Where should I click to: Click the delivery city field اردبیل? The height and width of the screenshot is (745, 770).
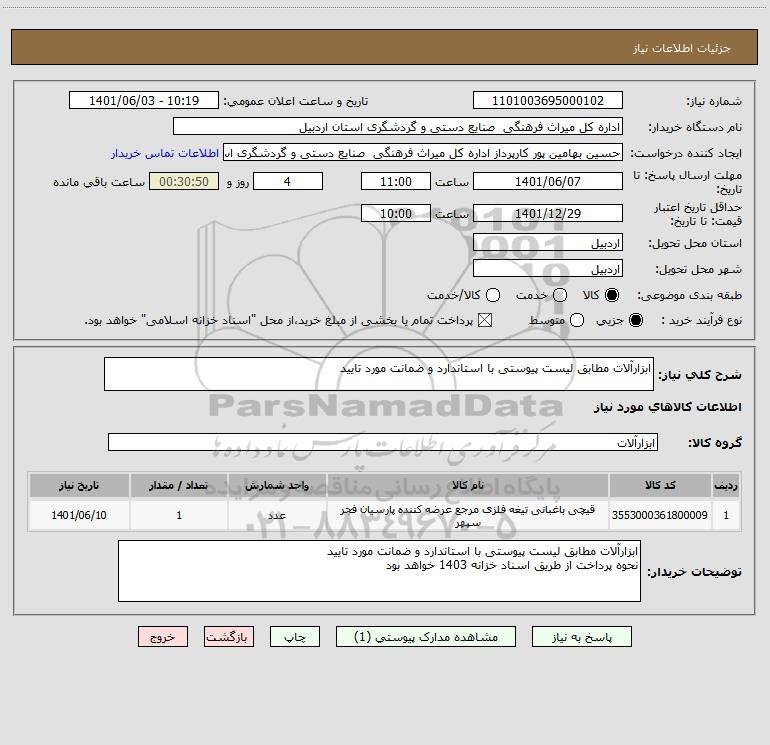click(x=548, y=269)
